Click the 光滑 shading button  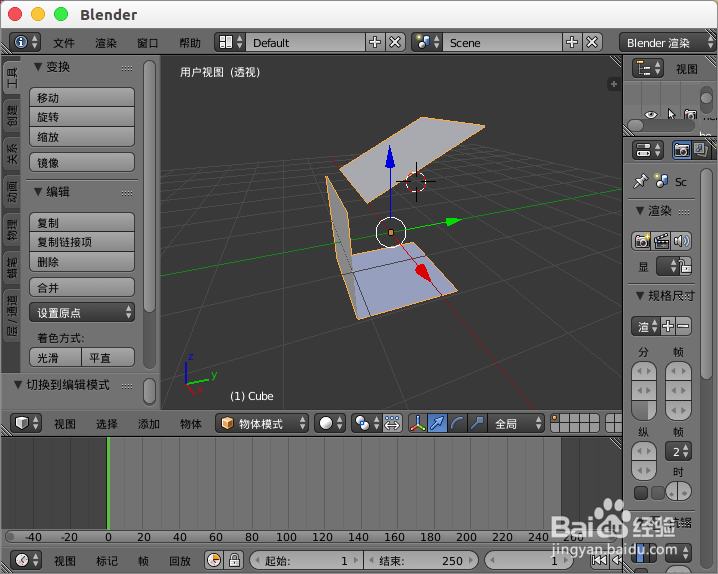point(55,357)
